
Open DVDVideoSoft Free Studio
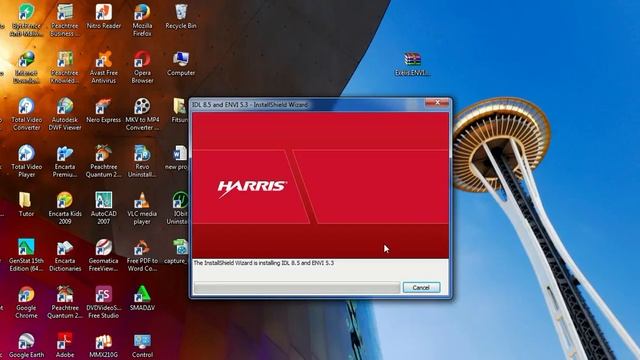104,302
